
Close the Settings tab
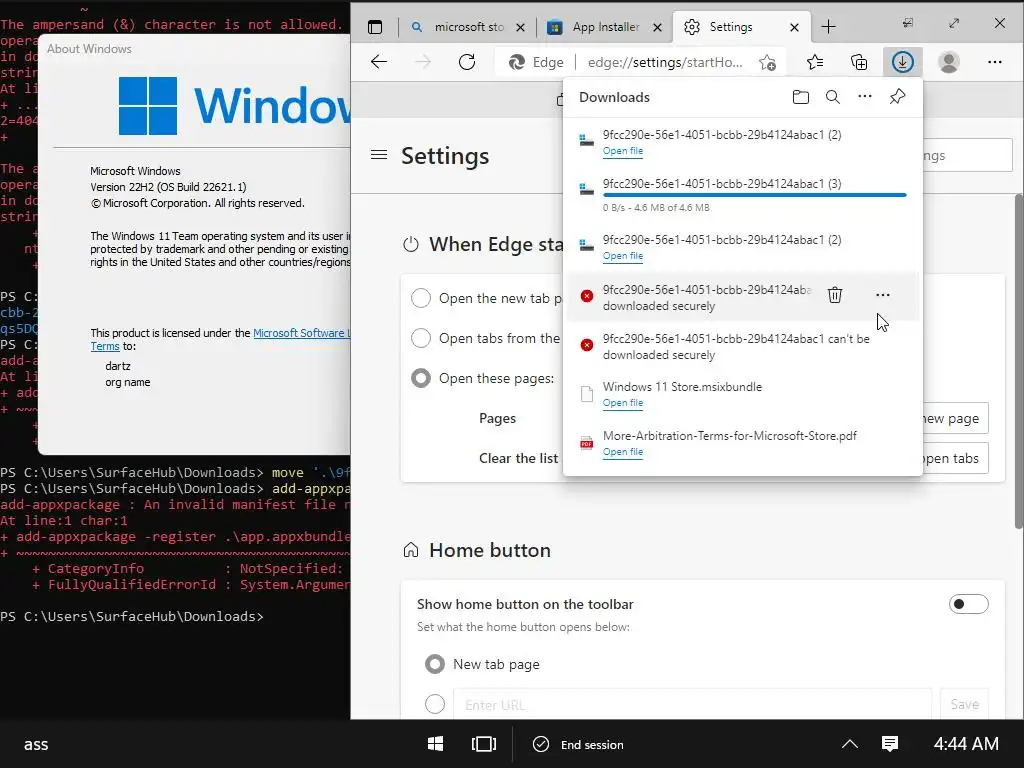point(794,27)
